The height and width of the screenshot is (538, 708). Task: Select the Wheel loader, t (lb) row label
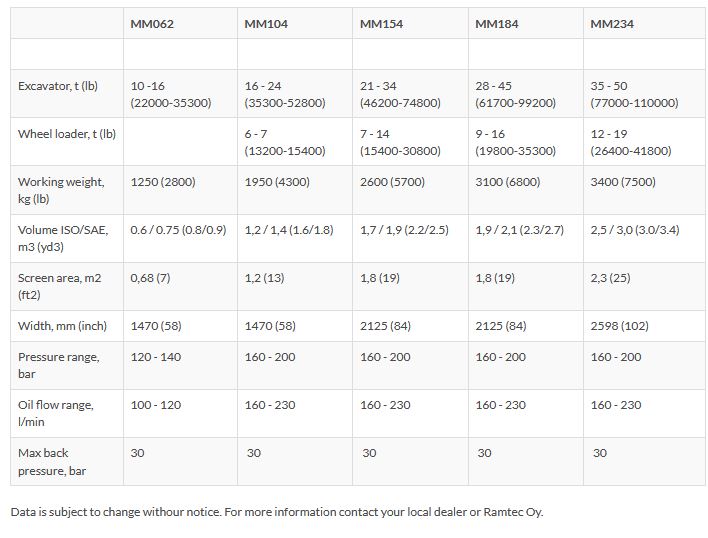[67, 134]
